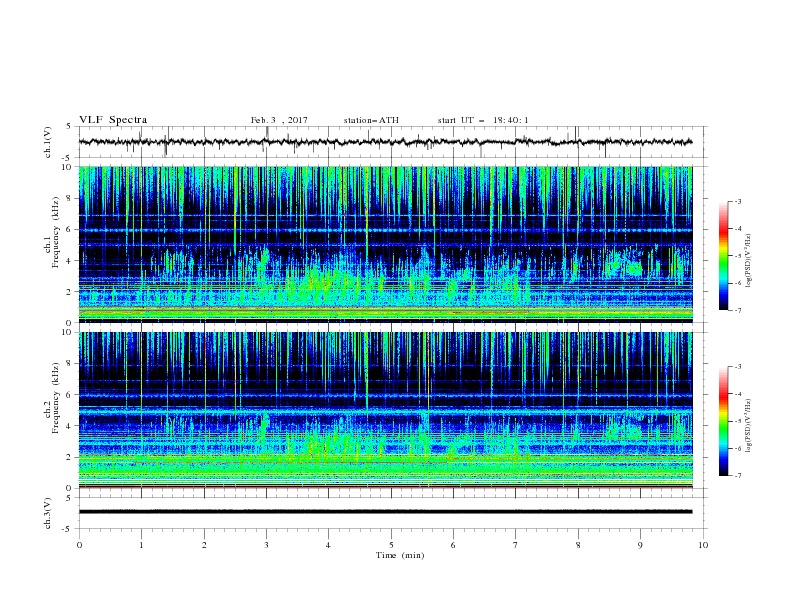Click inside the ch.2 spectrogram panel
The width and height of the screenshot is (792, 612).
tap(385, 410)
